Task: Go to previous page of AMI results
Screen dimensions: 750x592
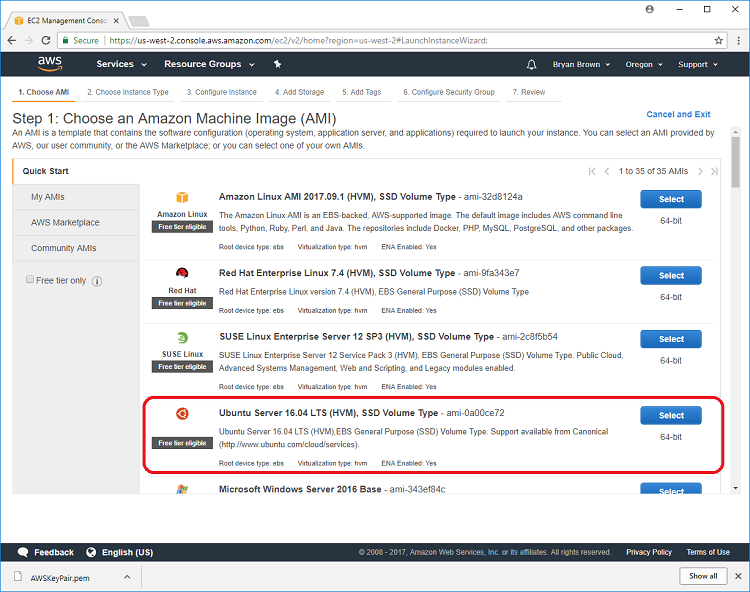Action: pyautogui.click(x=607, y=171)
